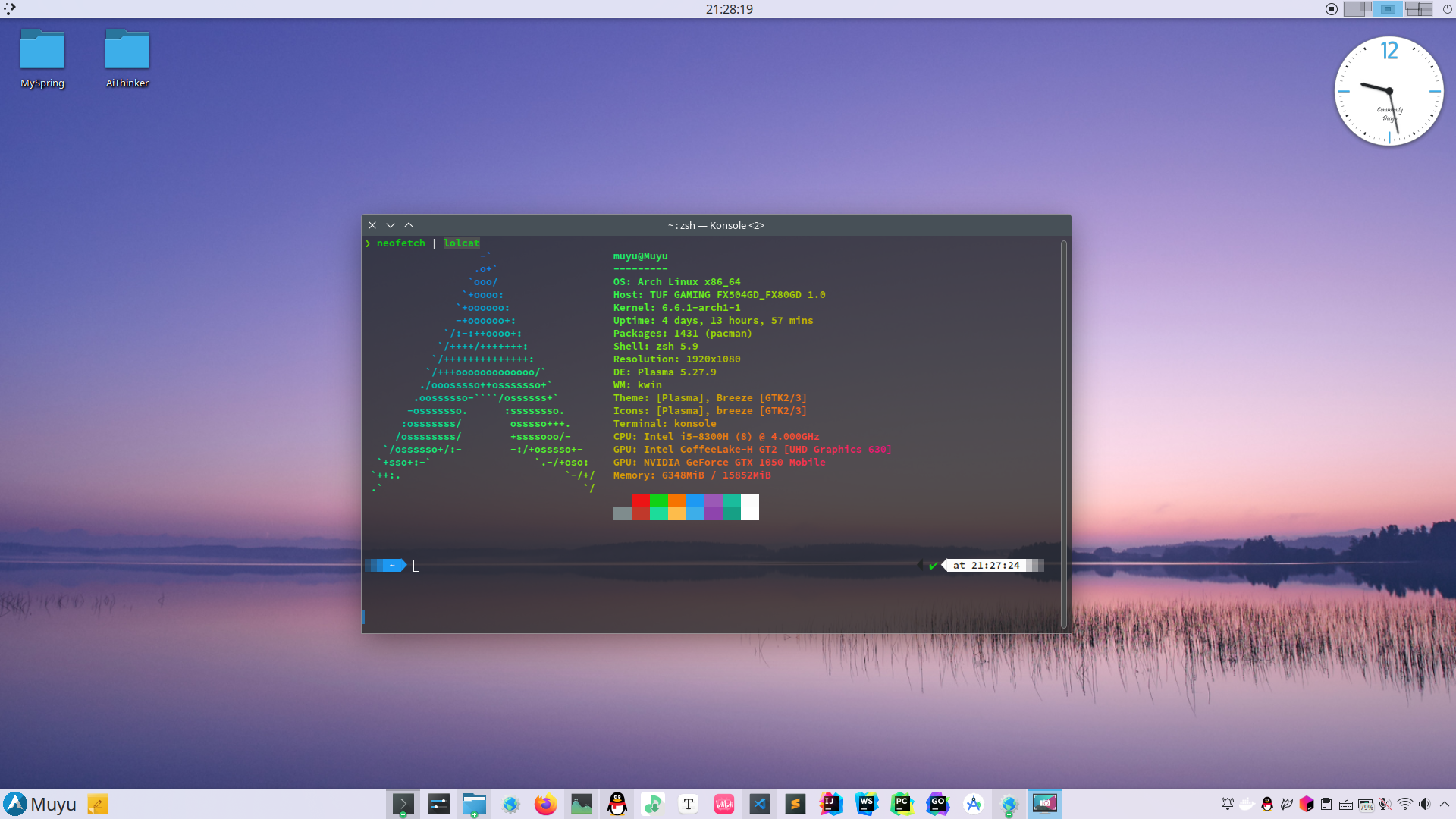
Task: Open Visual Studio Code from the taskbar
Action: pos(760,804)
